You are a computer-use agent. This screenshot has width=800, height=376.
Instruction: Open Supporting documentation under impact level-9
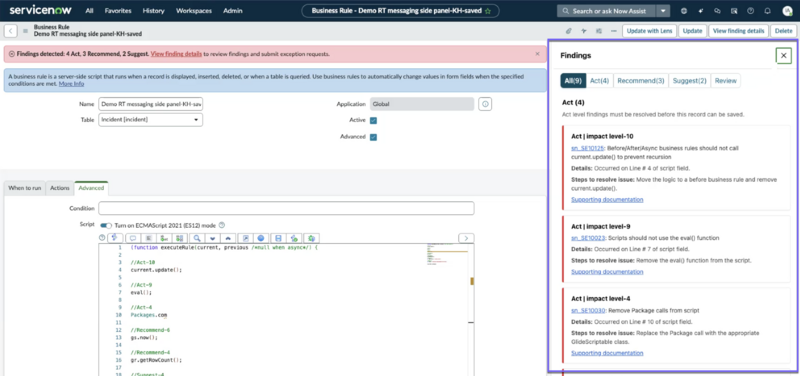coord(607,272)
